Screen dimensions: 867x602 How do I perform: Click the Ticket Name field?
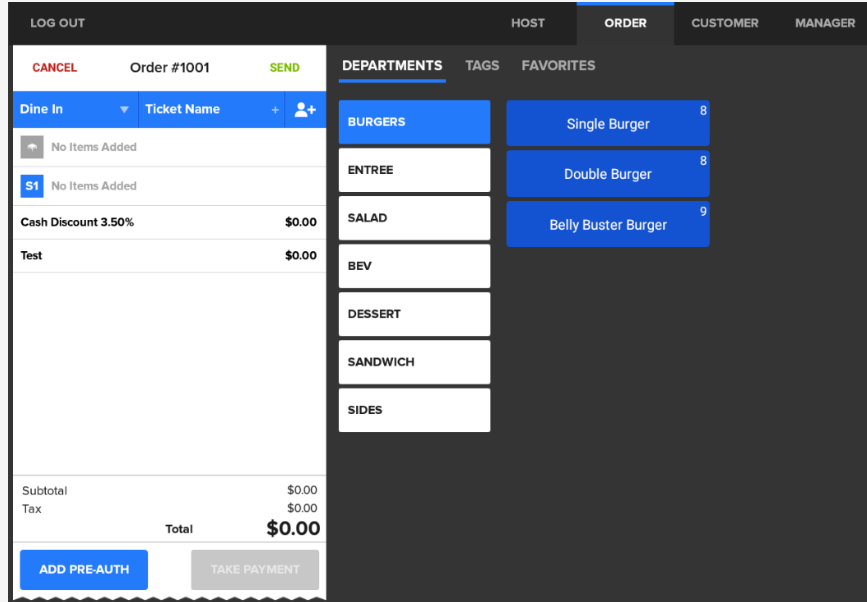coord(200,110)
